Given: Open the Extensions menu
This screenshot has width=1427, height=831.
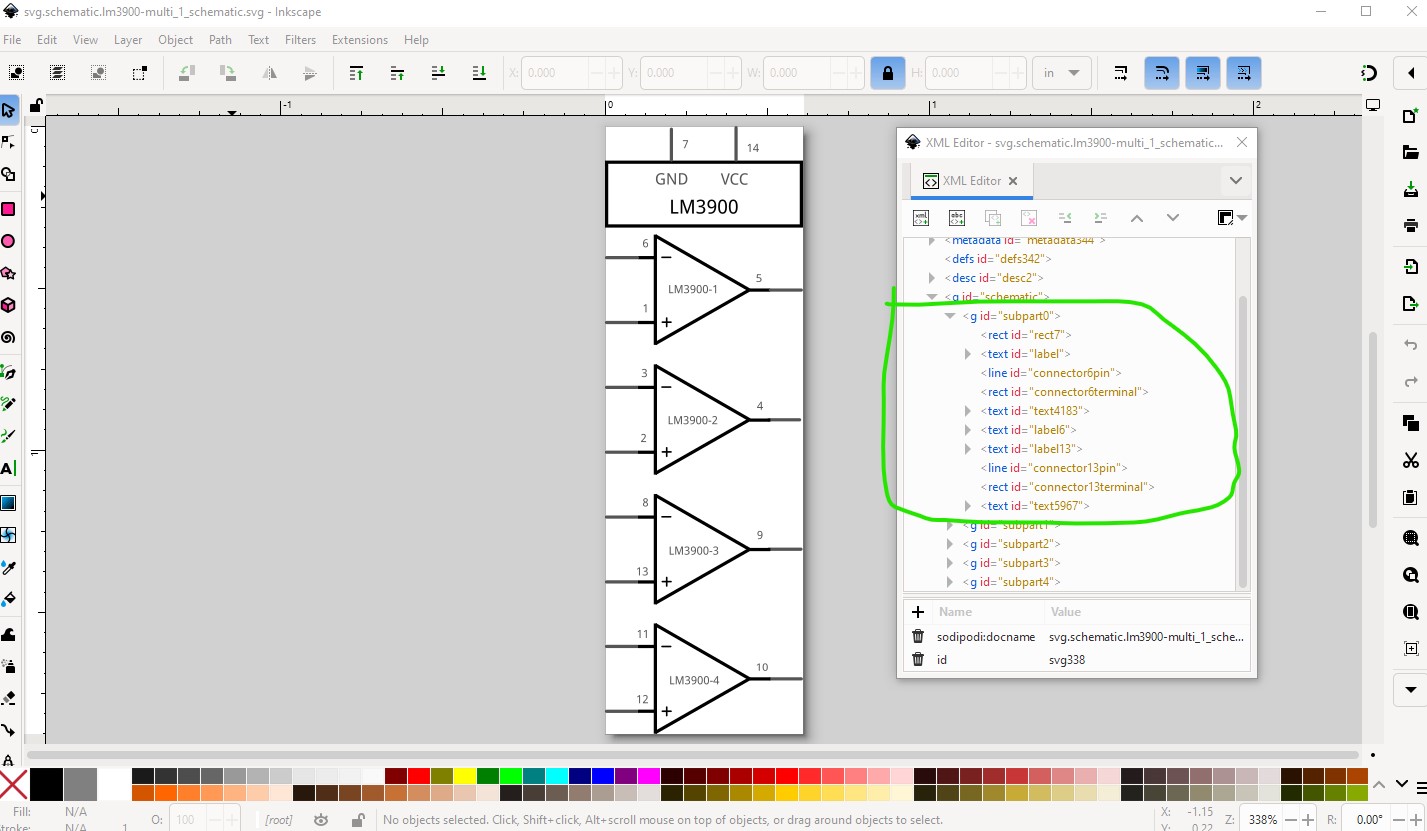Looking at the screenshot, I should 359,40.
